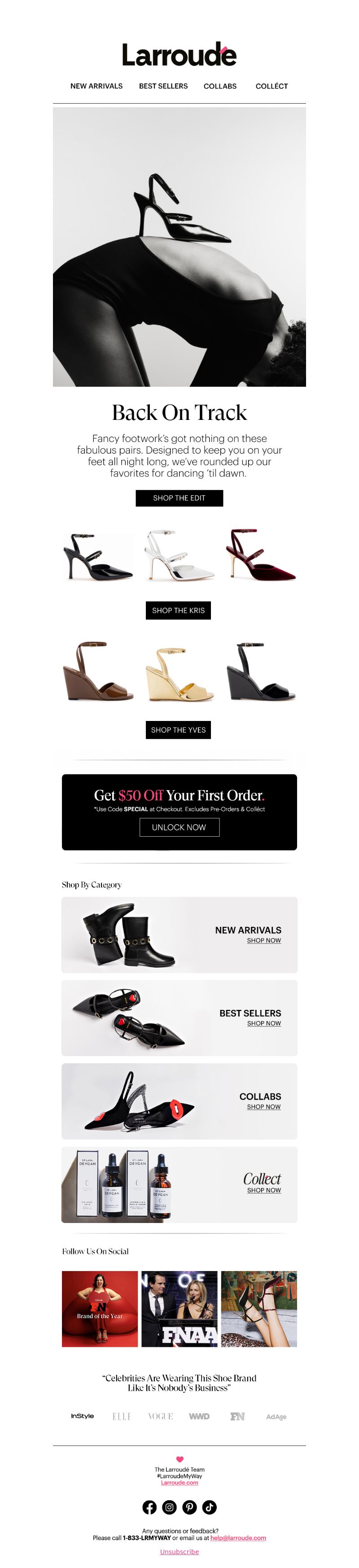359x1568 pixels.
Task: Open the Facebook social icon
Action: click(149, 1507)
